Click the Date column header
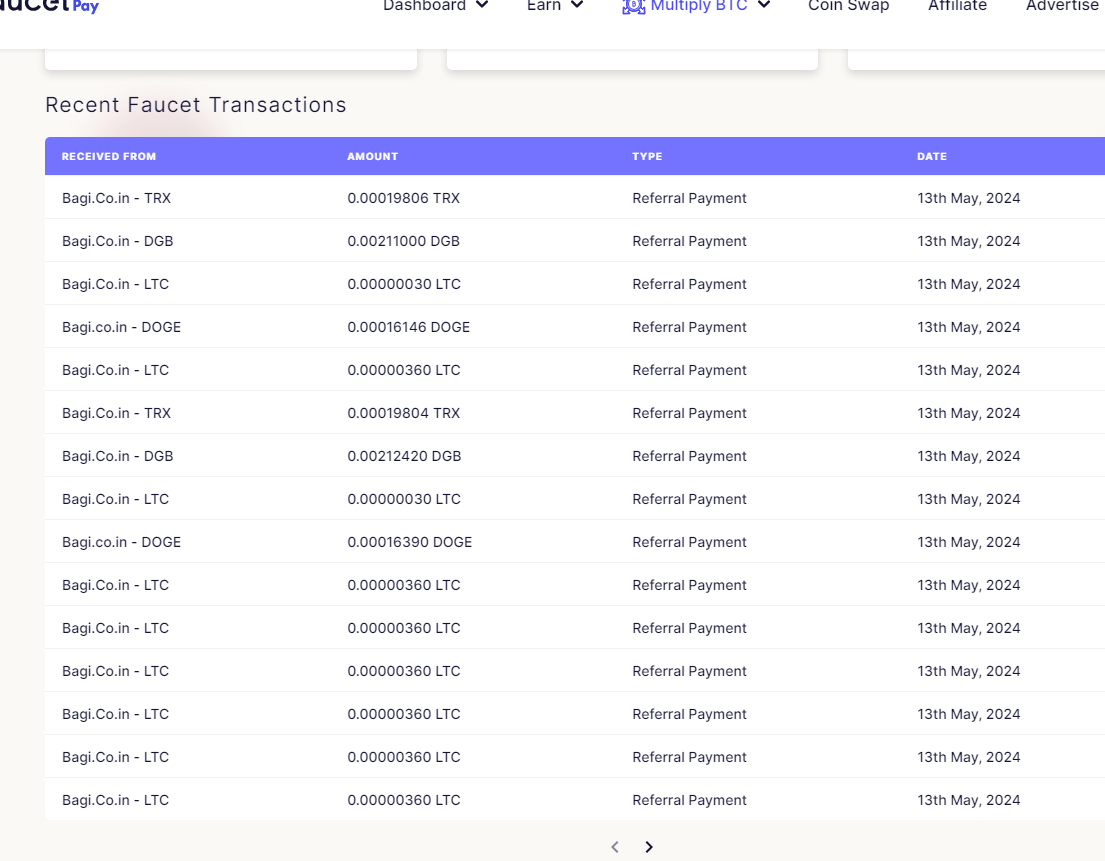The height and width of the screenshot is (861, 1105). pyautogui.click(x=932, y=156)
